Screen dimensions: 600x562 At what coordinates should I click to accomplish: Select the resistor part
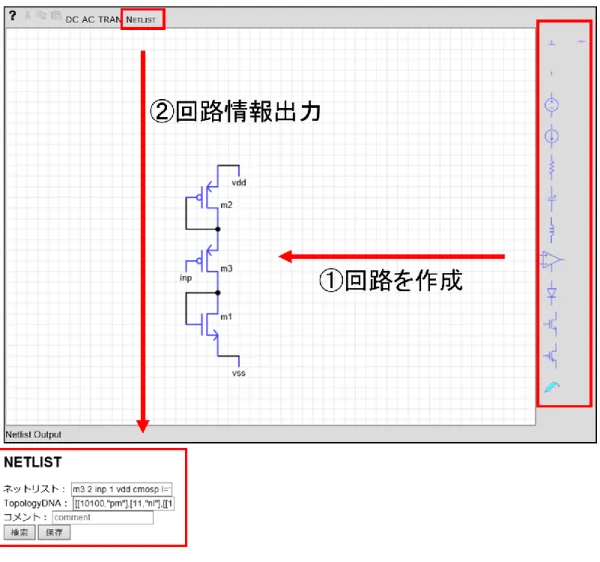pos(551,167)
